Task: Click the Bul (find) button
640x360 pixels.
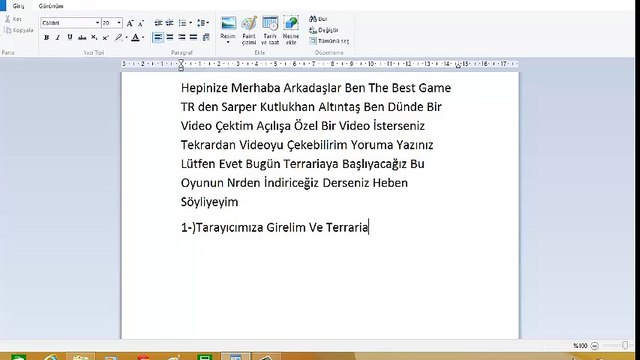Action: (x=318, y=19)
